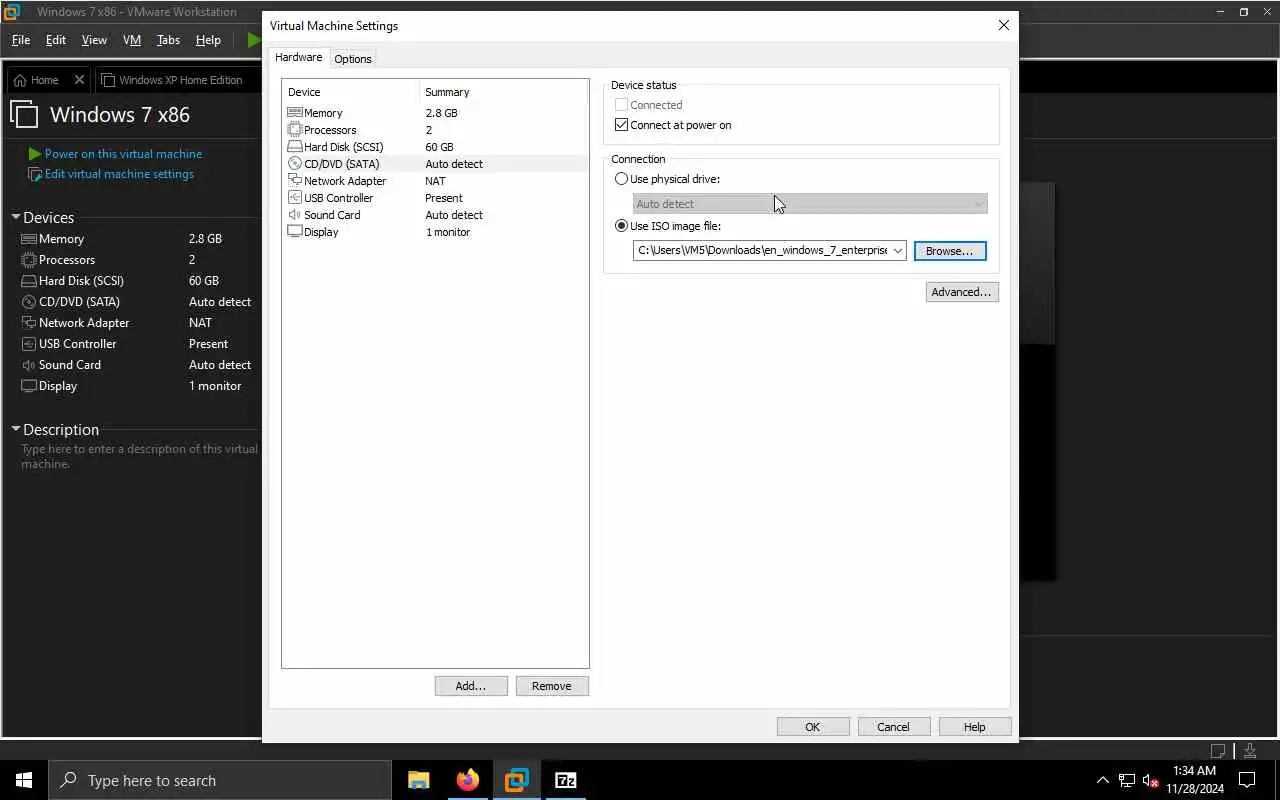Click the Hard Disk (SCSI) icon in dialog list
1280x800 pixels.
coord(294,147)
